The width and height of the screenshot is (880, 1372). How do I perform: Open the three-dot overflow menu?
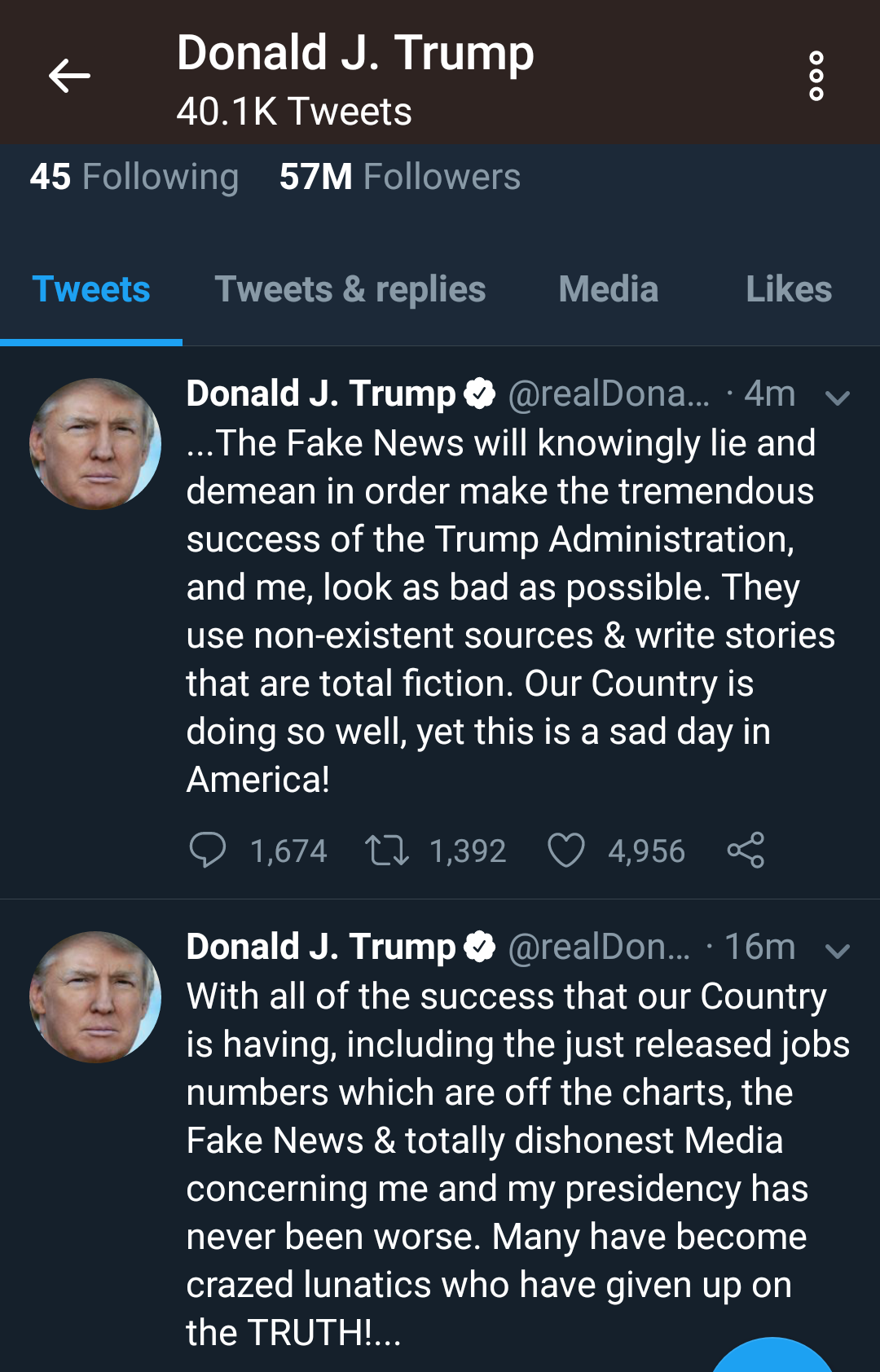pos(816,77)
